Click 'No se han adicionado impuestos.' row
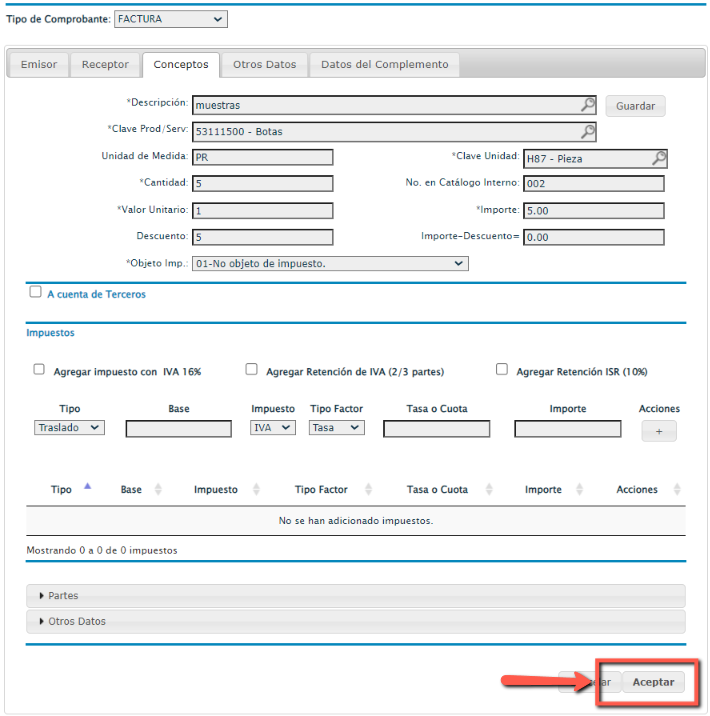 [356, 521]
